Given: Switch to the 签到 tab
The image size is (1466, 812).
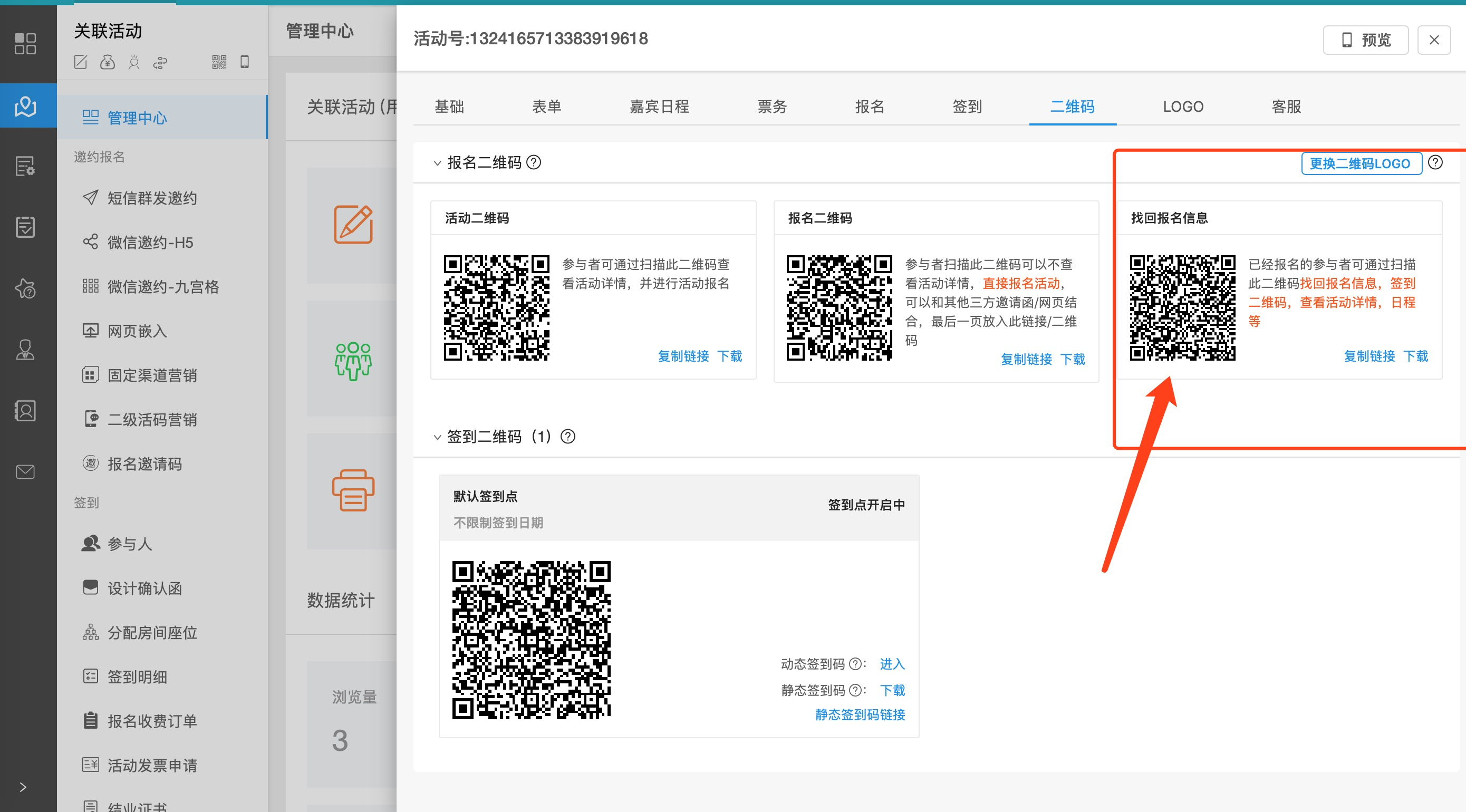Looking at the screenshot, I should tap(968, 107).
